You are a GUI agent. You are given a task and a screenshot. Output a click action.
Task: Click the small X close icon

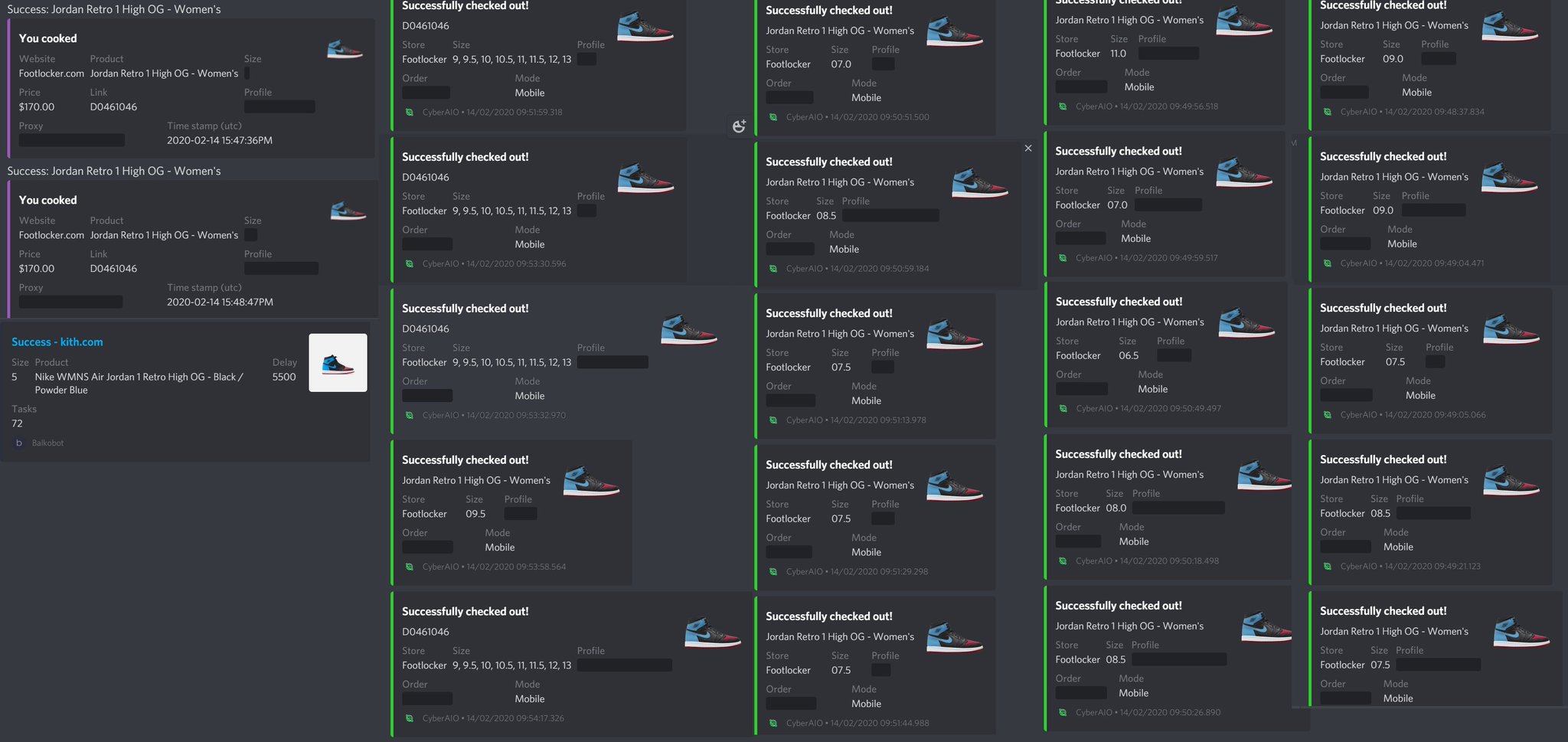pos(1028,149)
